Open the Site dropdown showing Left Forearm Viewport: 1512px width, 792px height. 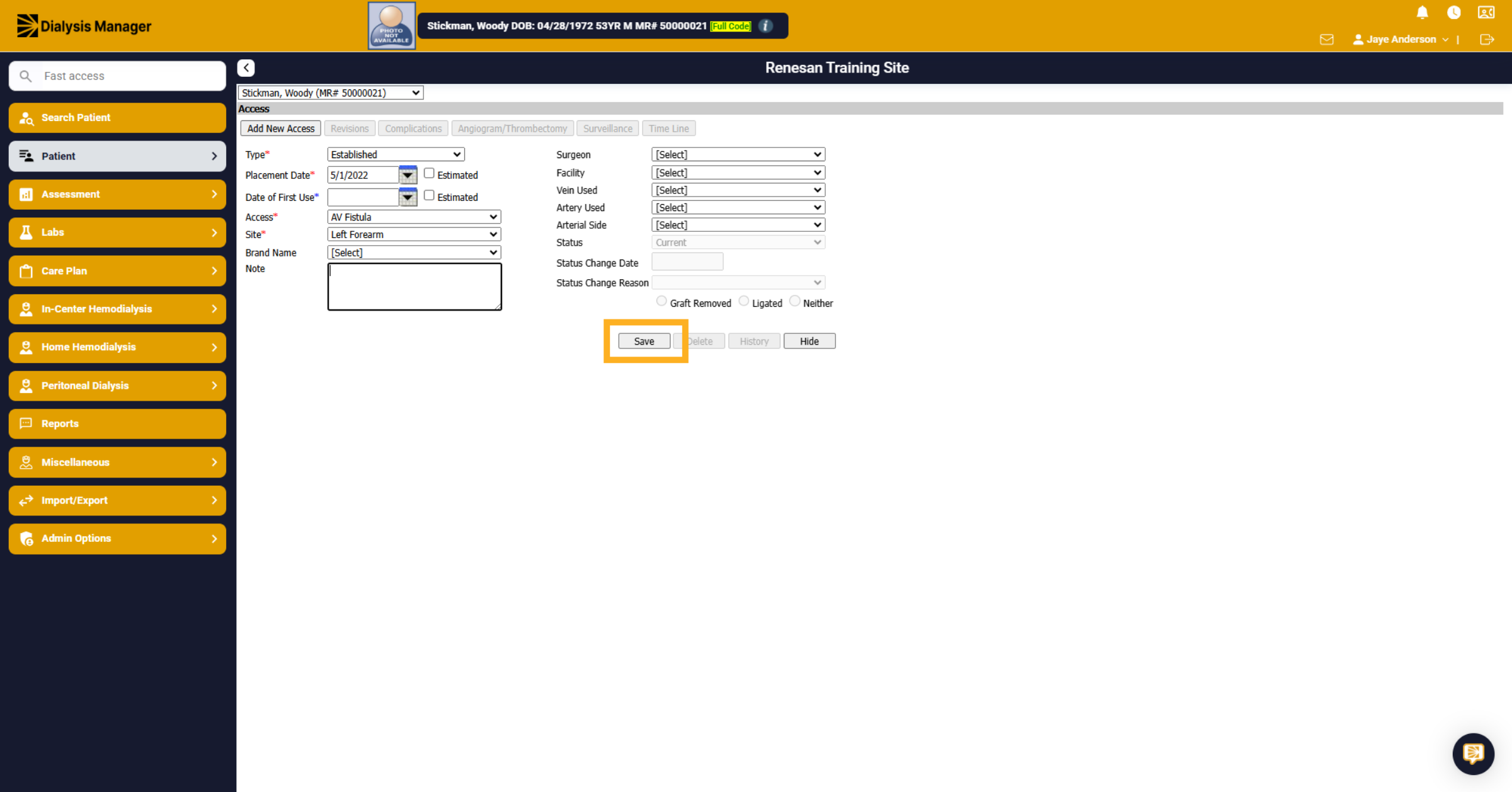tap(414, 234)
